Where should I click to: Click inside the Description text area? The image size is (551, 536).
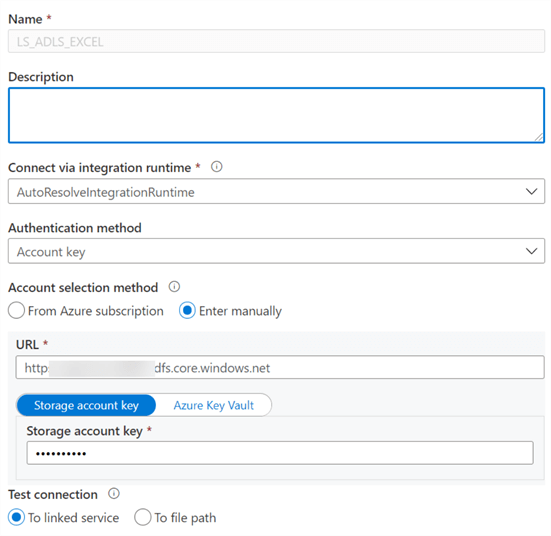pos(276,115)
